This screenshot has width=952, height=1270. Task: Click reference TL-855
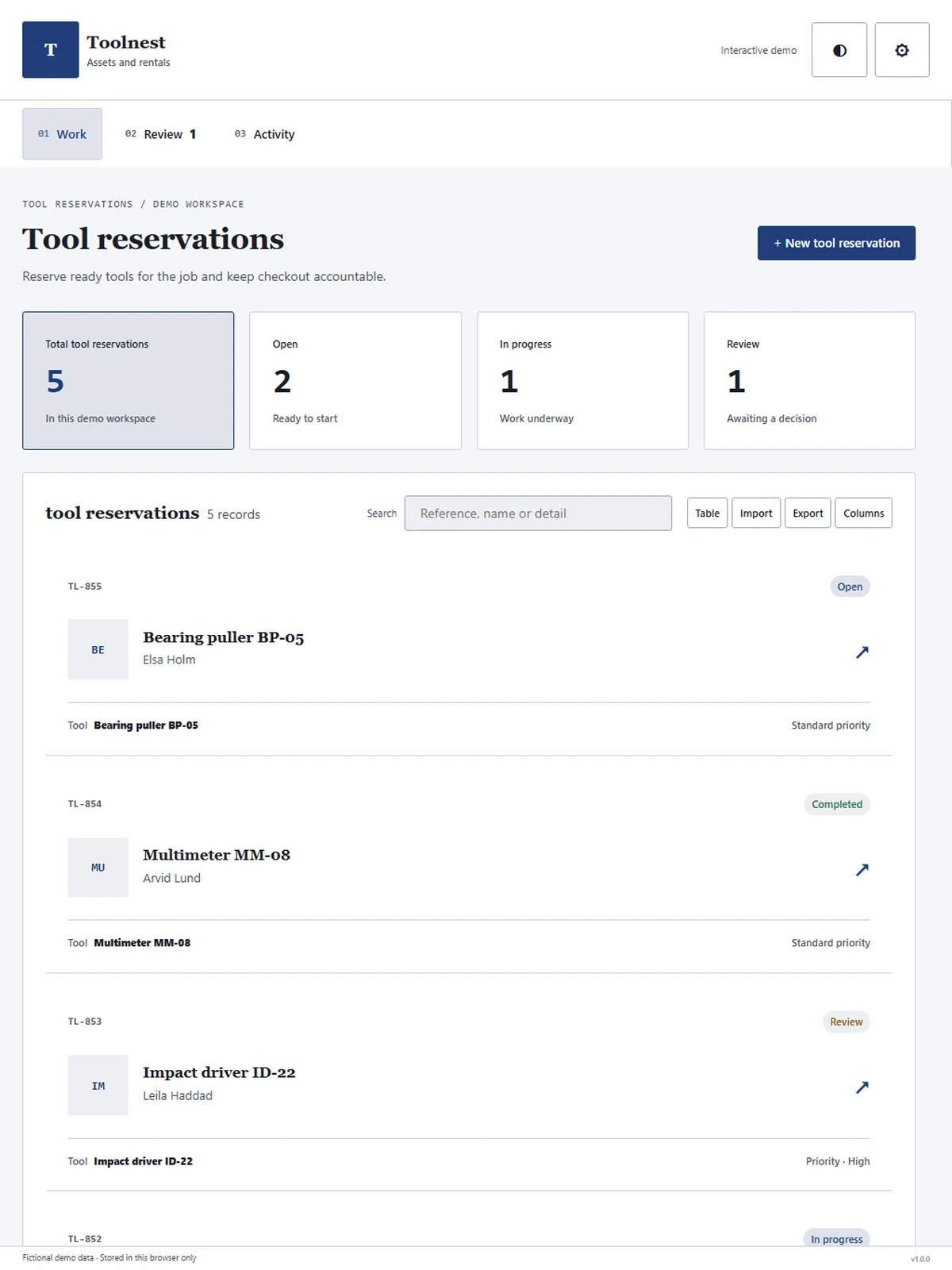click(85, 587)
